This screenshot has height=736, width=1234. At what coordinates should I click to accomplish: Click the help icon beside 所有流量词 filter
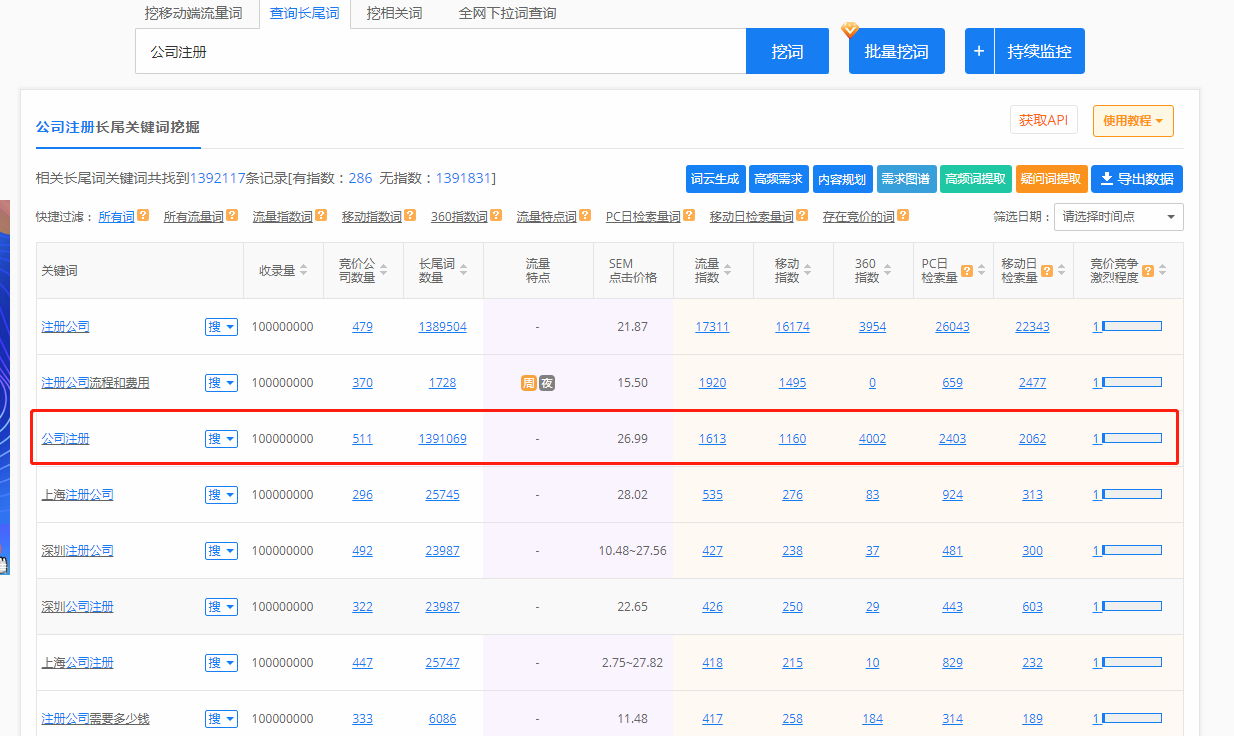(232, 215)
